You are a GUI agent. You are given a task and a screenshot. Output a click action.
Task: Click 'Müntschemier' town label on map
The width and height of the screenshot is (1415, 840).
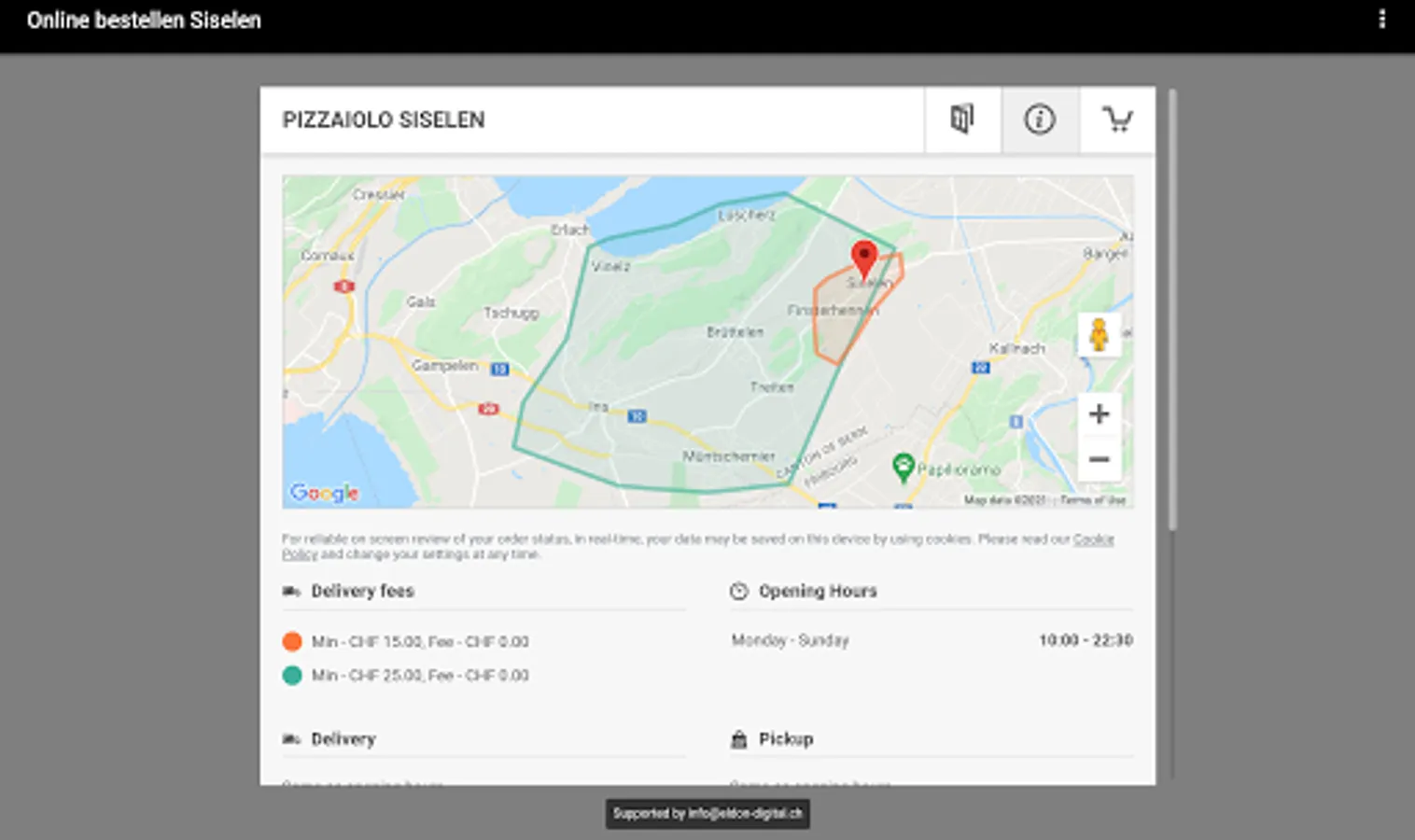point(729,456)
